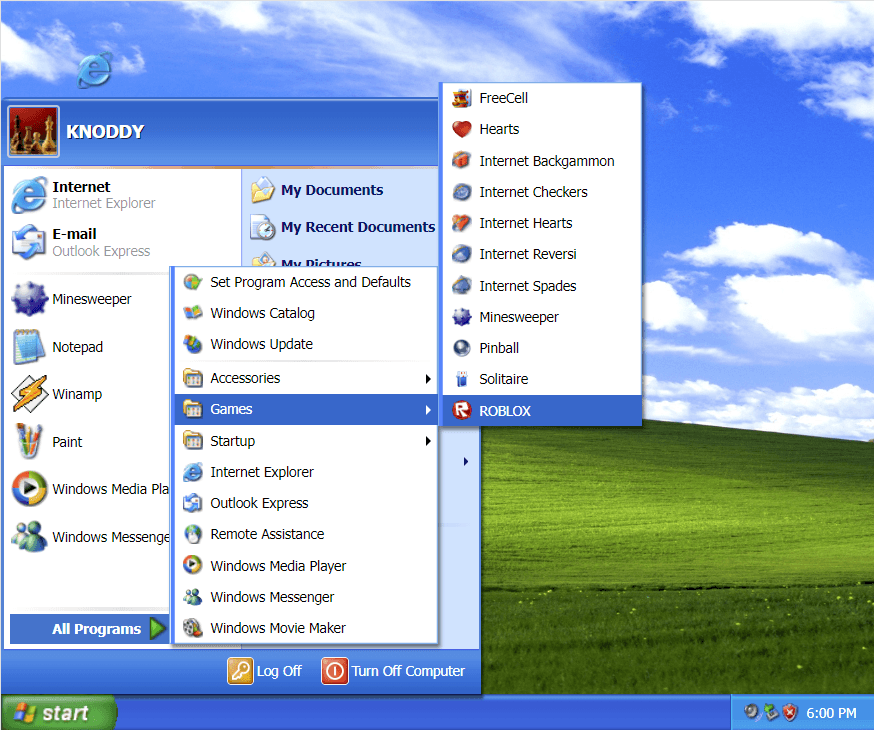Click the Log Off button
Screen dimensions: 874x730
click(x=264, y=671)
